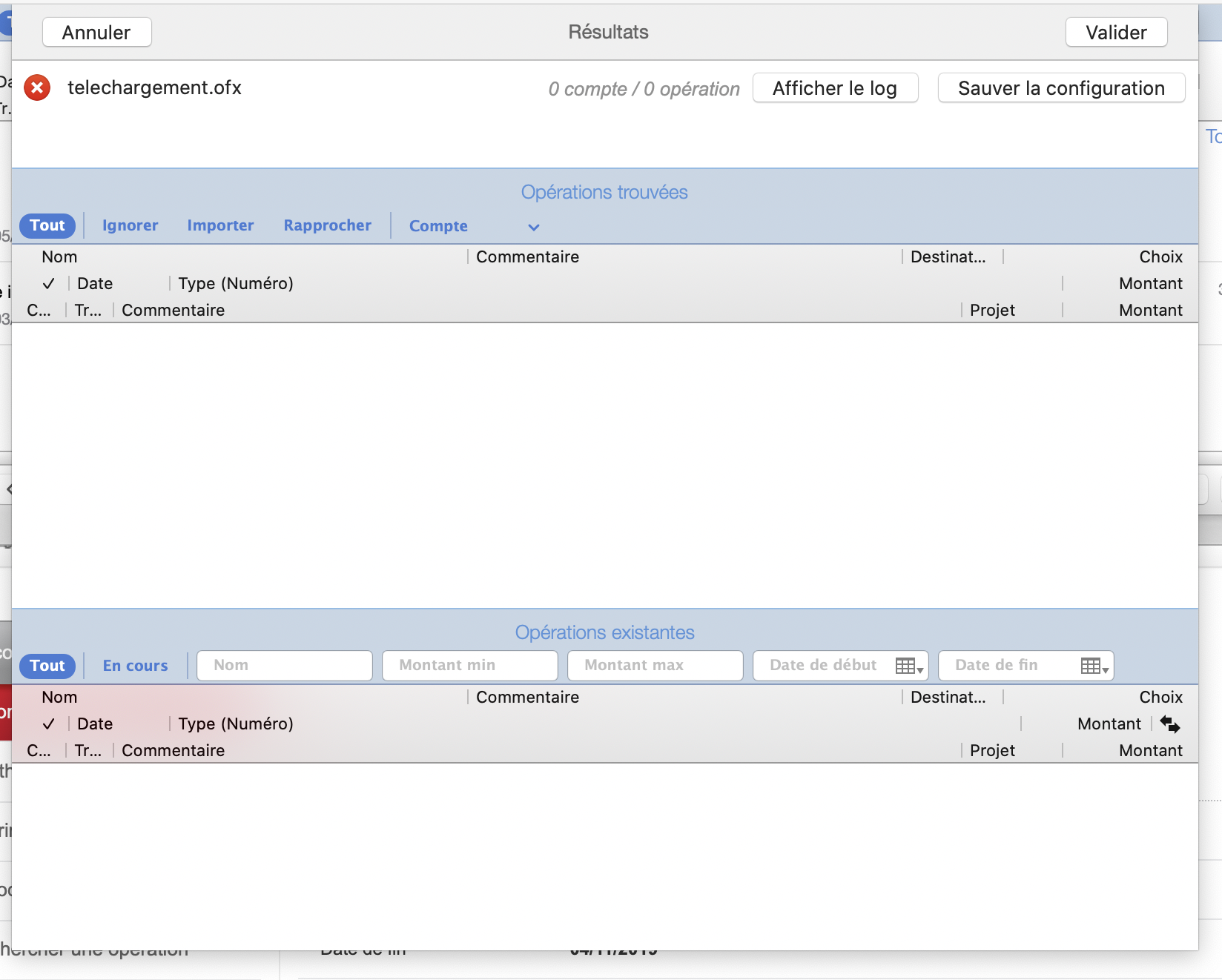Click checkmark column header in Opérations existantes
This screenshot has height=980, width=1222.
49,724
